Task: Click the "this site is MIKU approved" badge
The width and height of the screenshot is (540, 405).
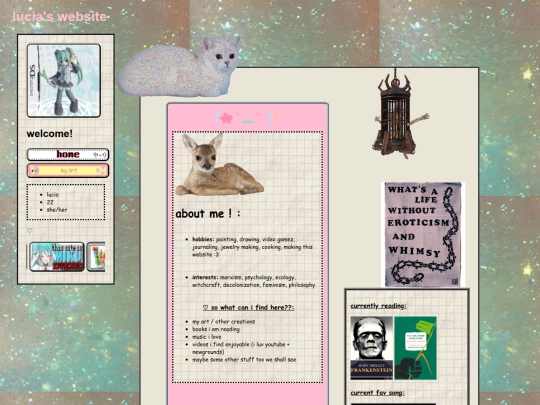Action: (56, 257)
